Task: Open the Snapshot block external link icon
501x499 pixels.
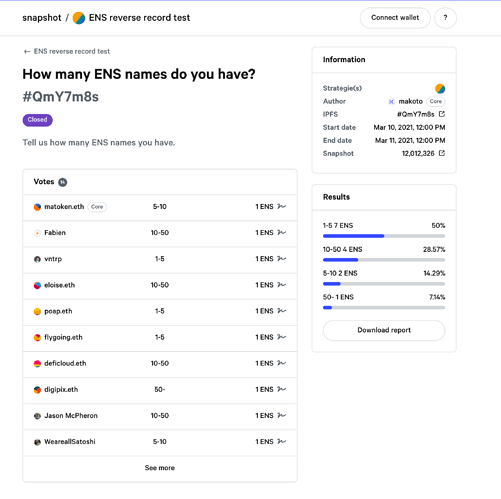Action: point(442,153)
